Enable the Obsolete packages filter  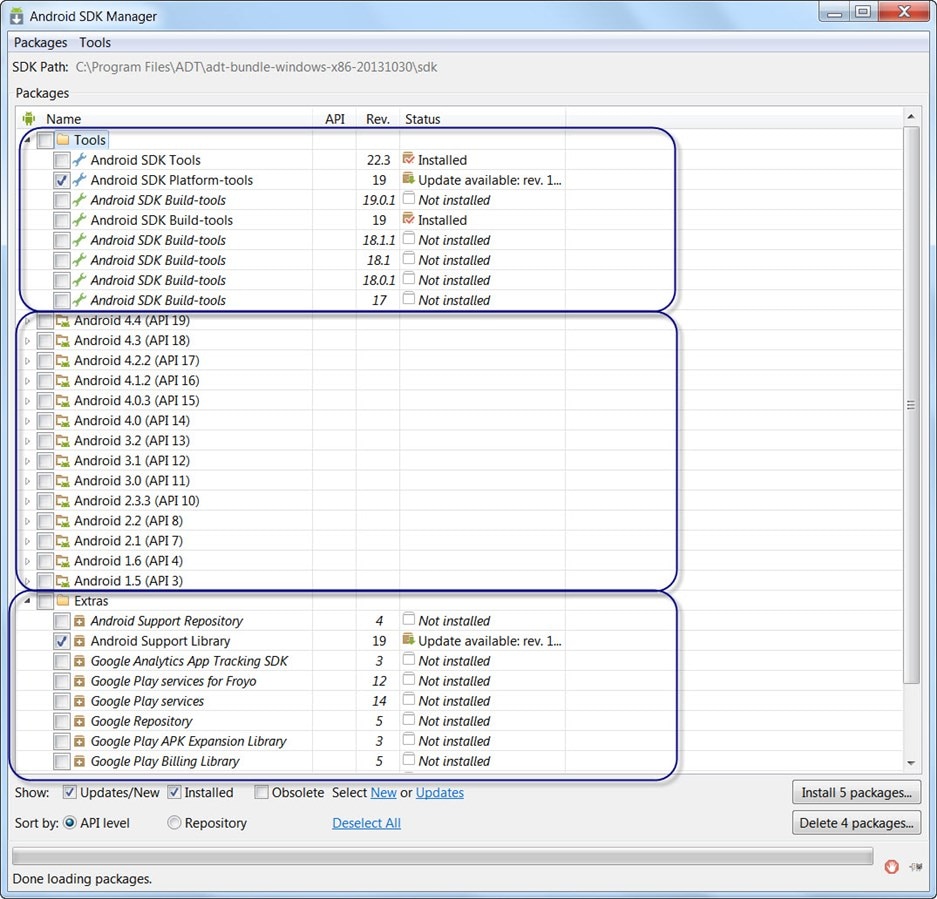[261, 793]
